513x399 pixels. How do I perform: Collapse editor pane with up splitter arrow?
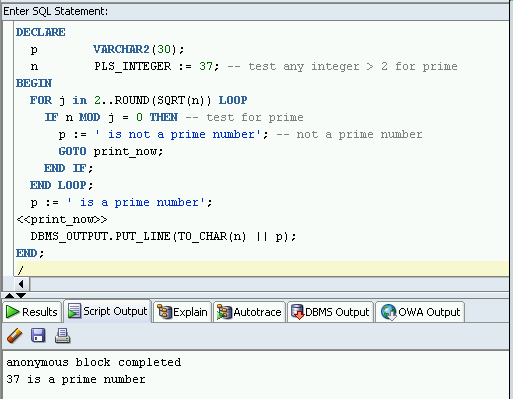tap(9, 295)
